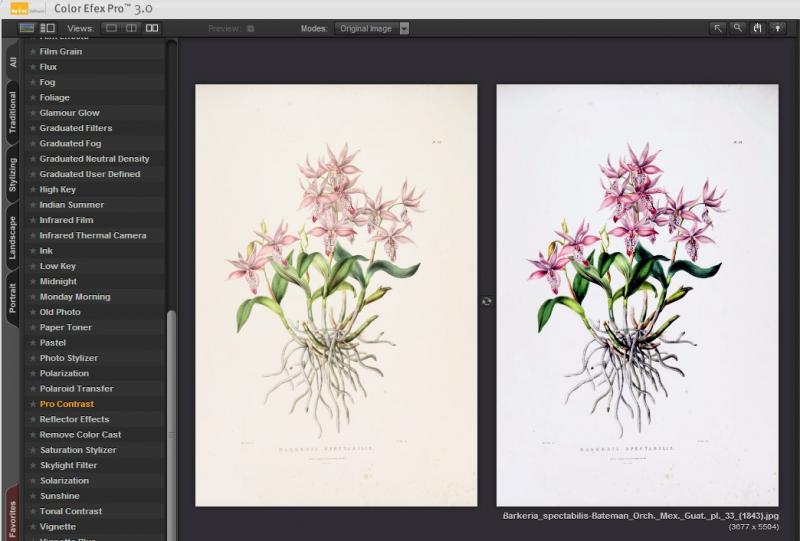800x541 pixels.
Task: Toggle favorite star for Film Grain
Action: pyautogui.click(x=33, y=51)
